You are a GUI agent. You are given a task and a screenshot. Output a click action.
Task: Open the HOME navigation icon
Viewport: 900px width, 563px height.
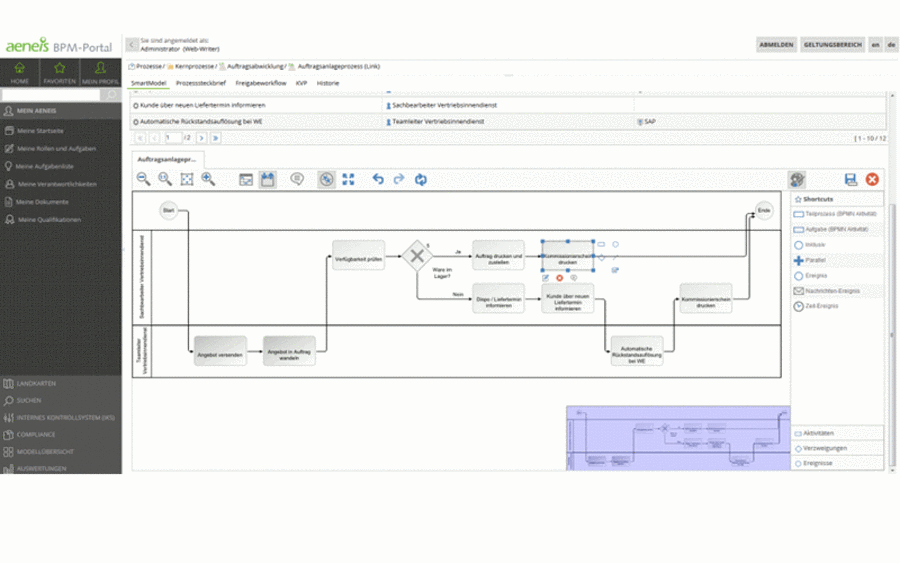tap(20, 73)
